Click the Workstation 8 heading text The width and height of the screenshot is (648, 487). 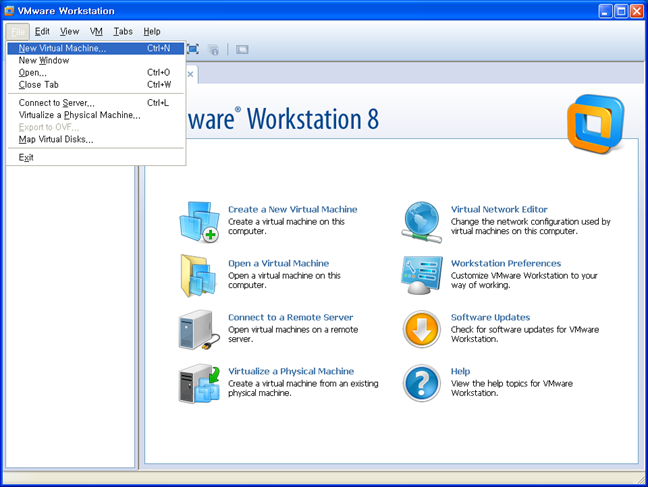click(313, 119)
